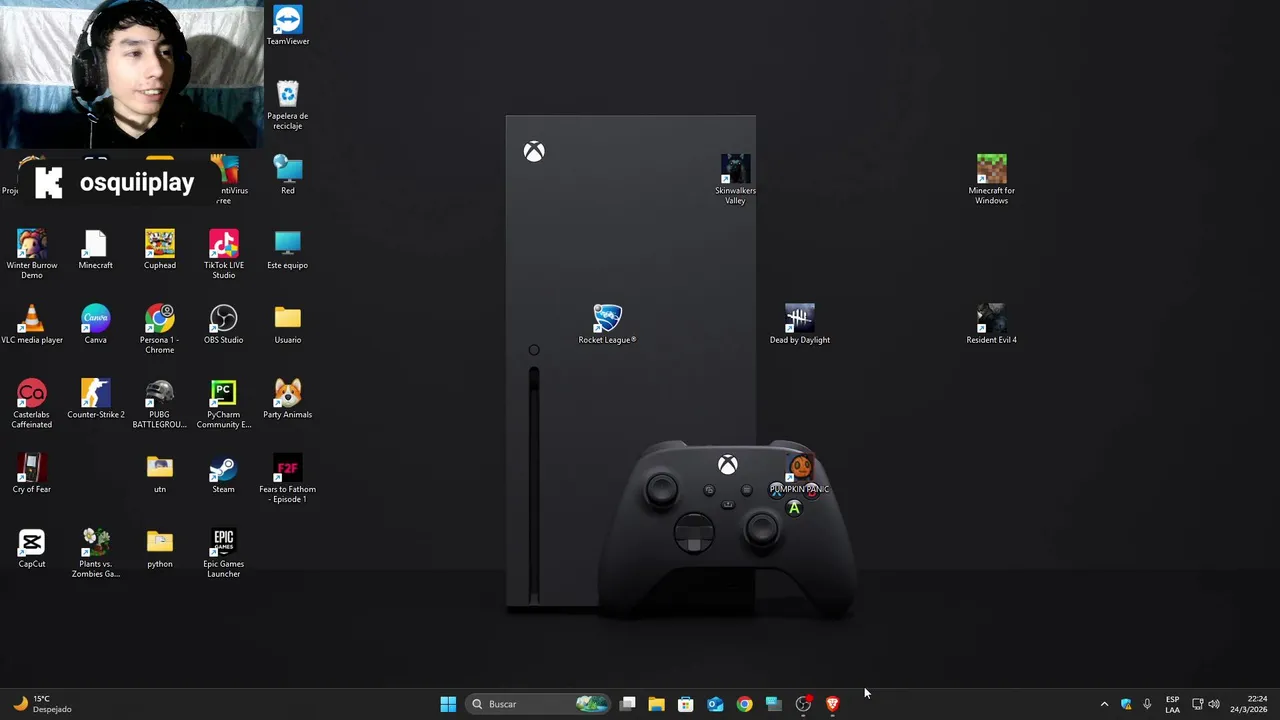The height and width of the screenshot is (720, 1280).
Task: Launch Dead by Daylight shortcut
Action: click(x=799, y=324)
